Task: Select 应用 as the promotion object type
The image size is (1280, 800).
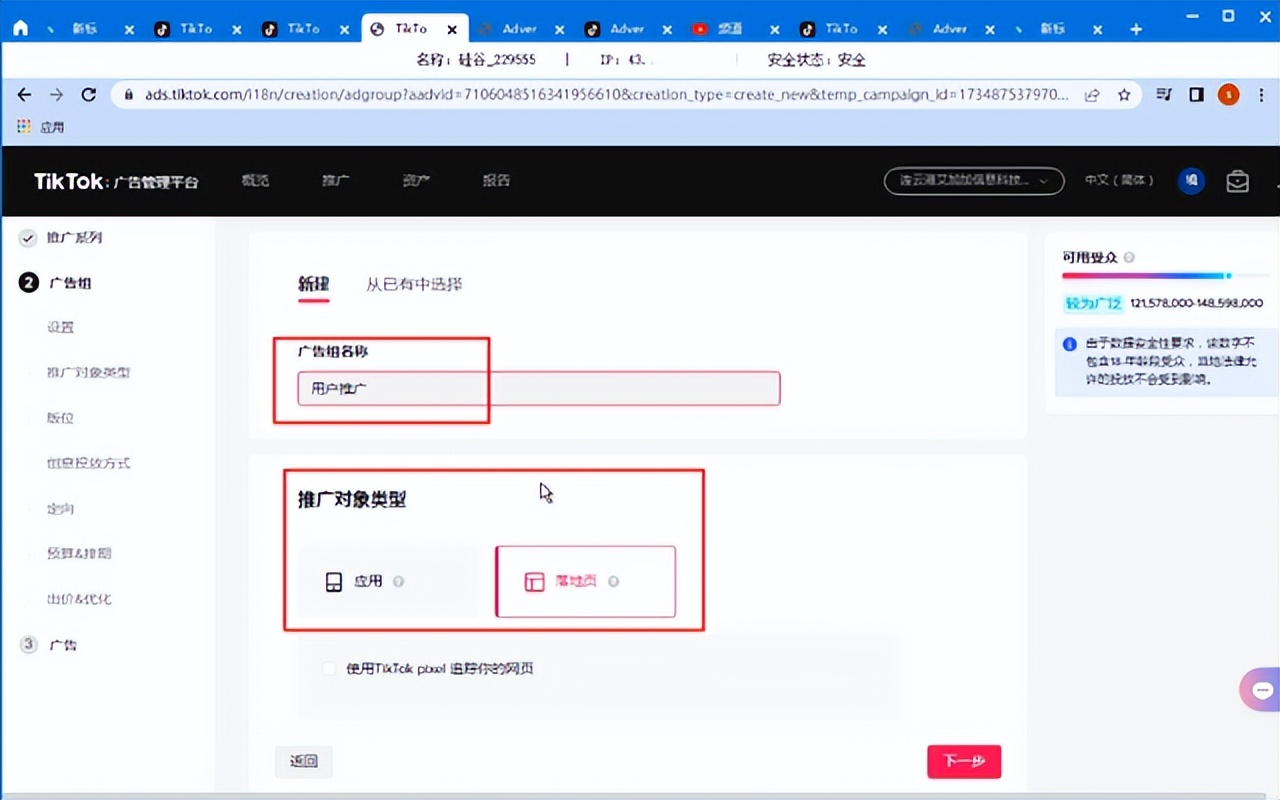Action: (x=388, y=581)
